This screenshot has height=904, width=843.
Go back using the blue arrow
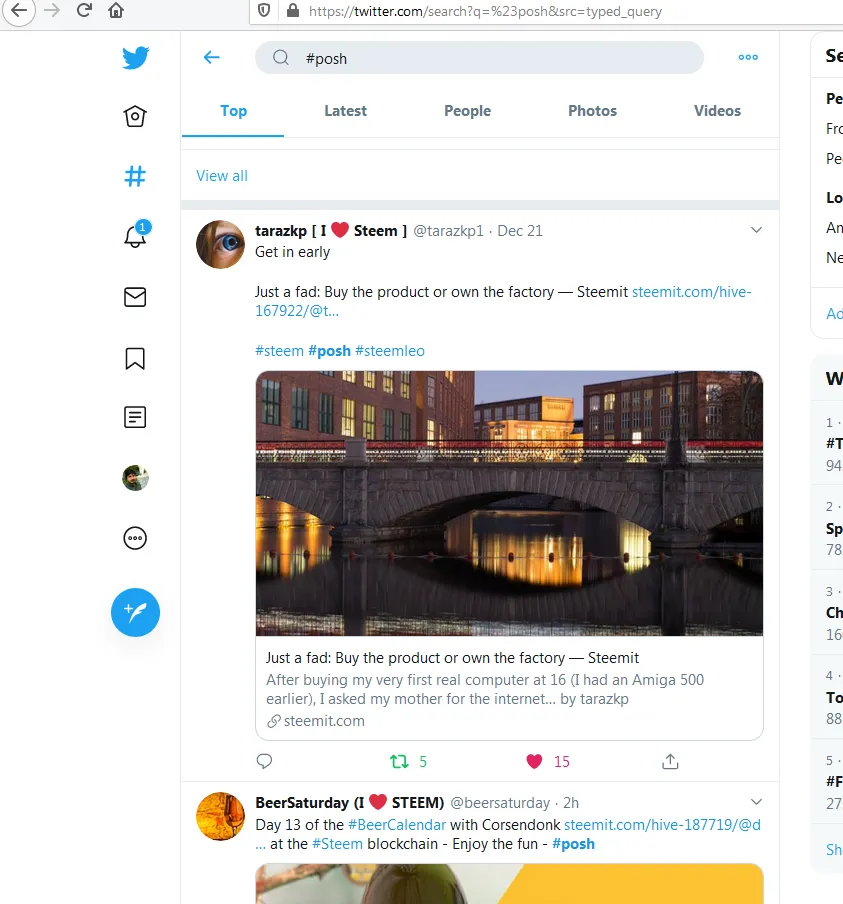[x=212, y=57]
